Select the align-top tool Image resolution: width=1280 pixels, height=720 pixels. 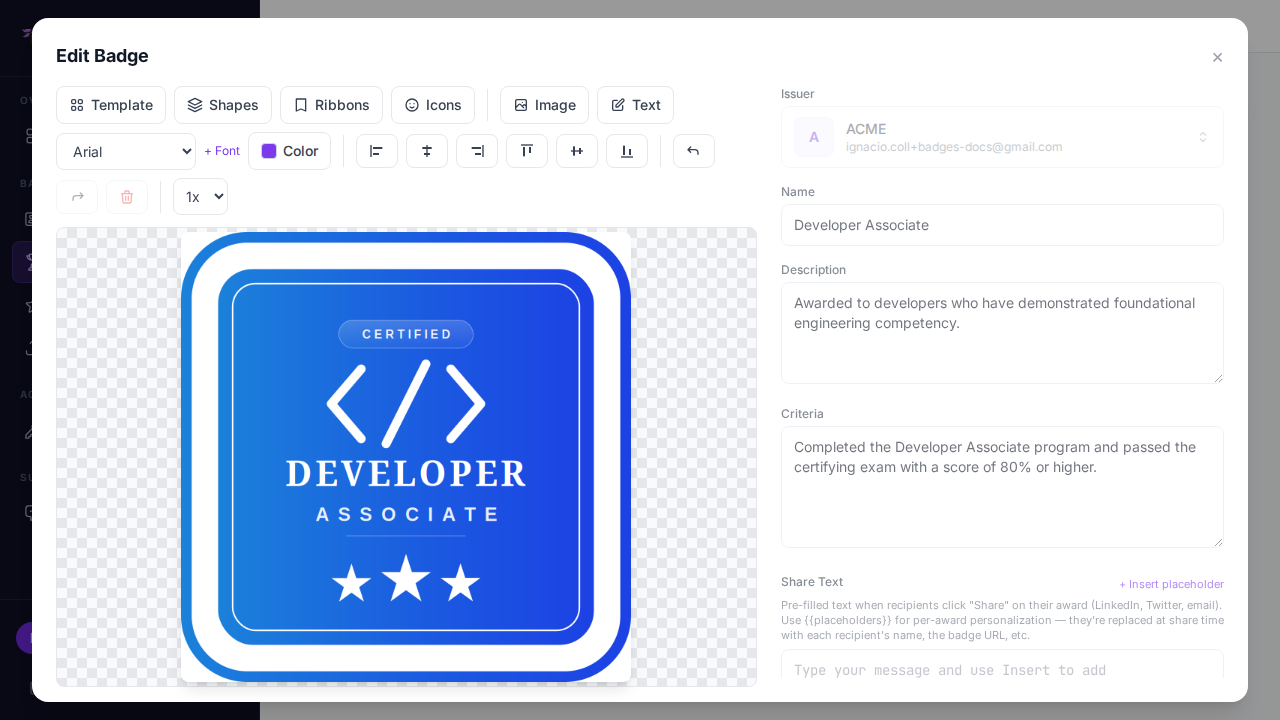pos(527,151)
